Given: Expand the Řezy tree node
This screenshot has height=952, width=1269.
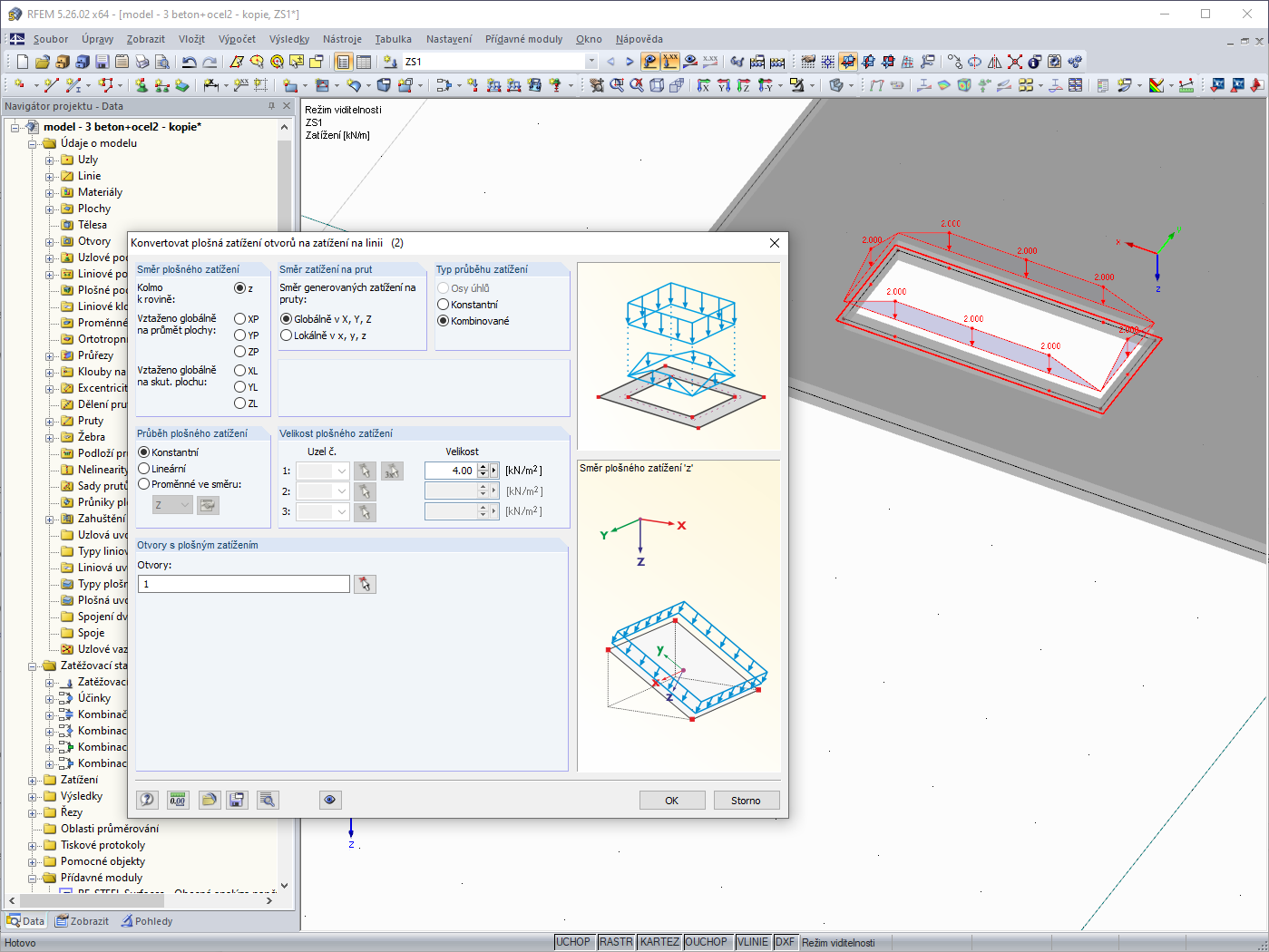Looking at the screenshot, I should pos(33,812).
